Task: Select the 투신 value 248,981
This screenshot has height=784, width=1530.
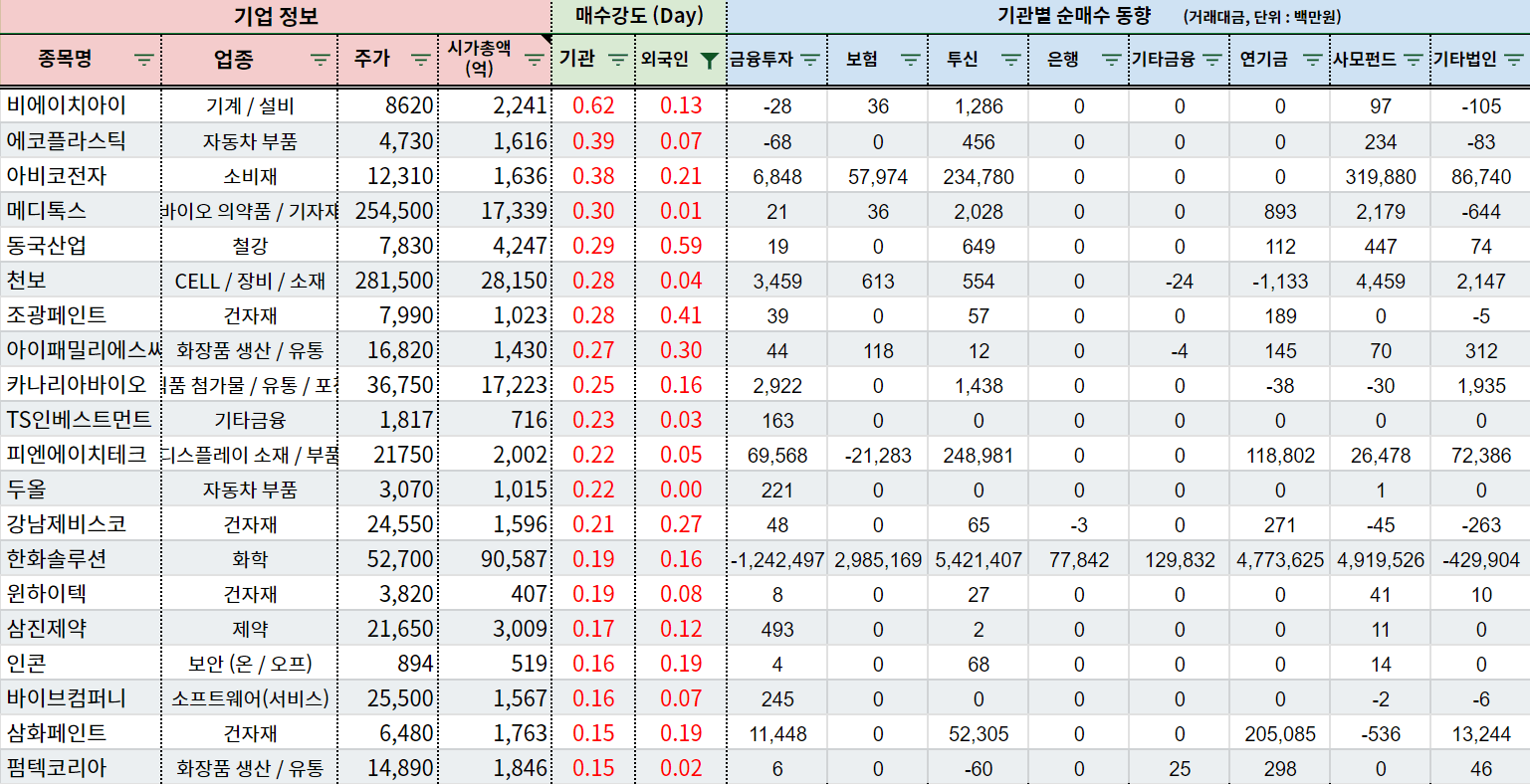Action: (x=979, y=455)
